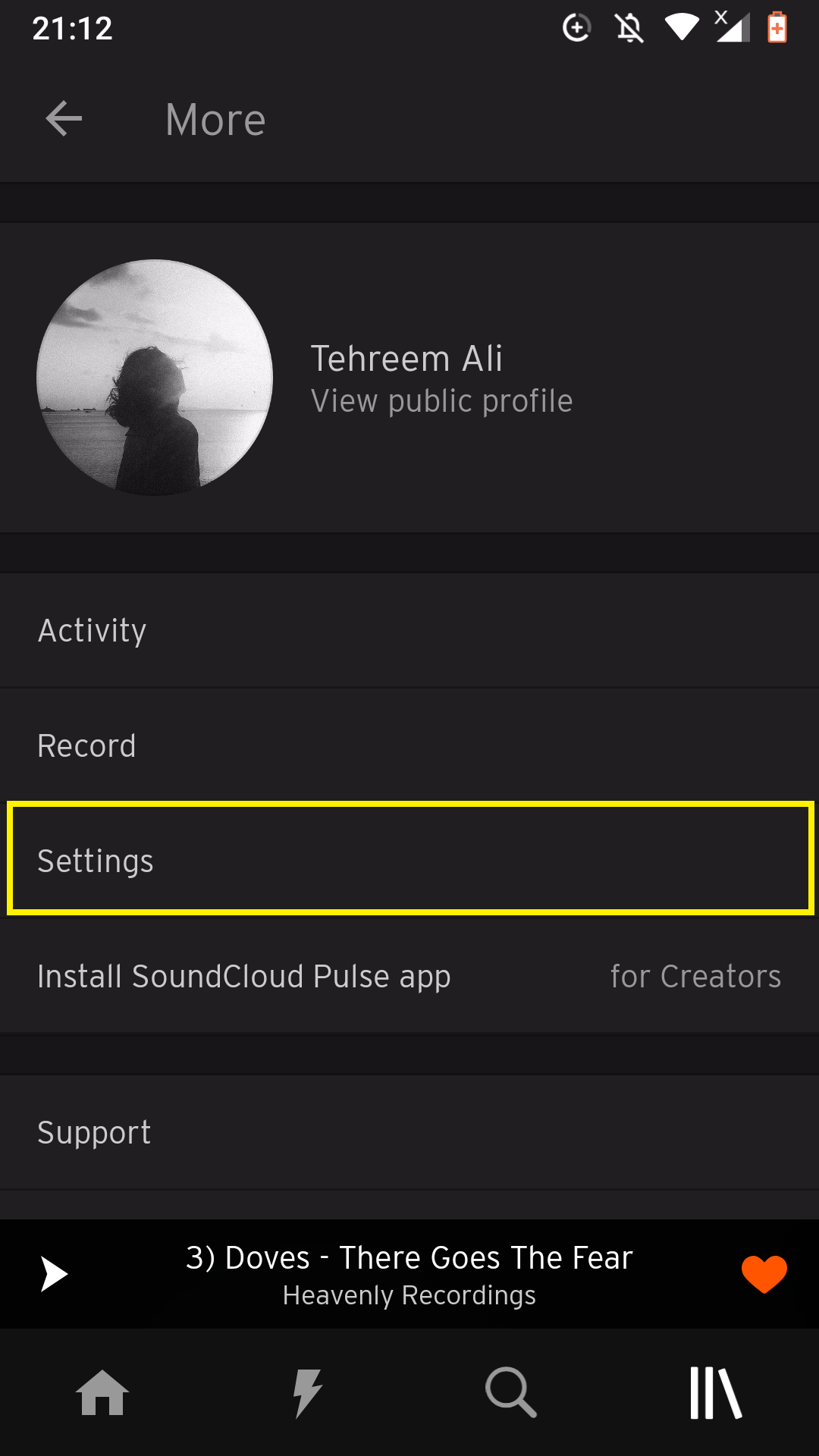Tap the Wi-Fi status icon

tap(681, 27)
